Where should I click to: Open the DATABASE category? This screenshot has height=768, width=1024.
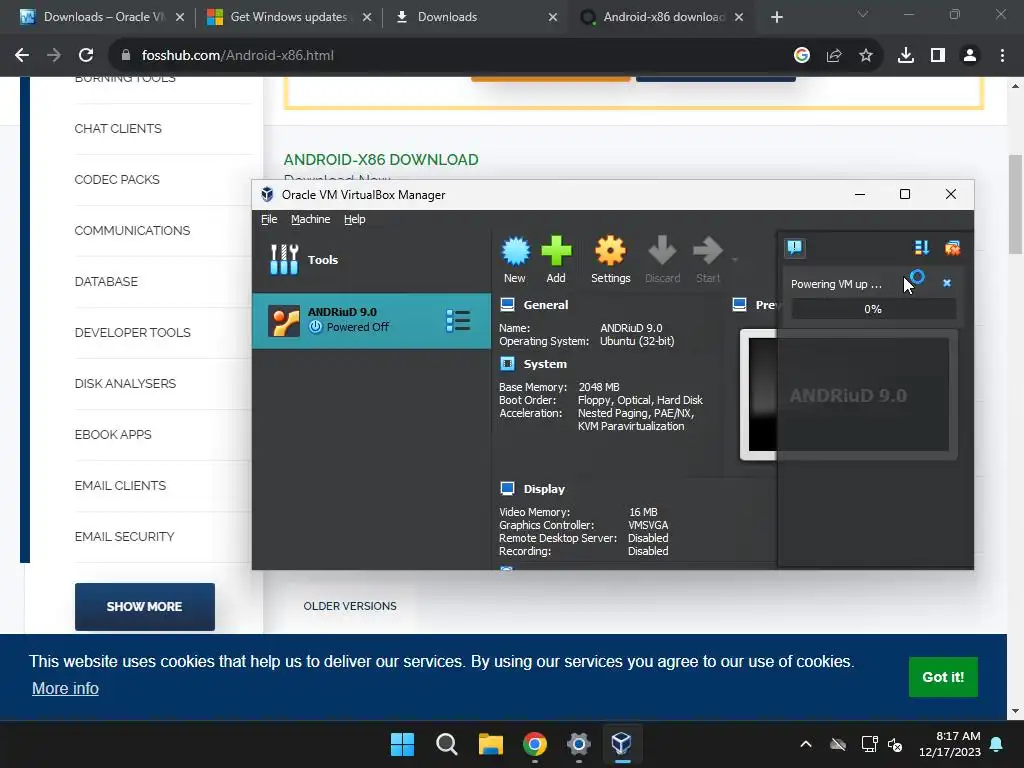pyautogui.click(x=106, y=281)
